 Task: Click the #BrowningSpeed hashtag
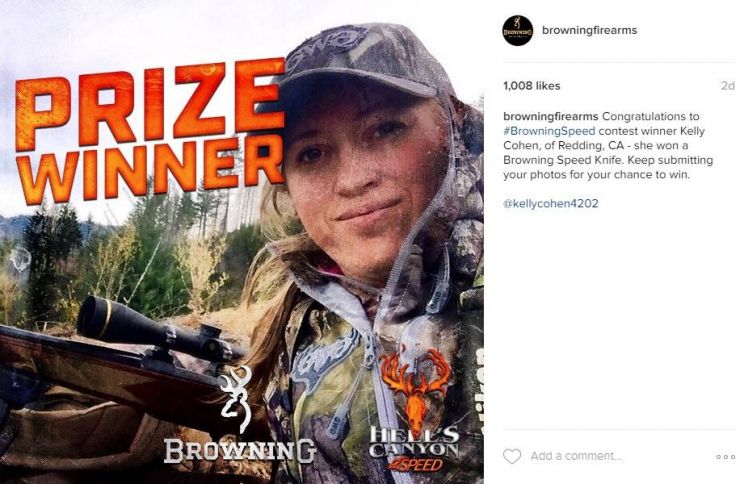tap(549, 131)
